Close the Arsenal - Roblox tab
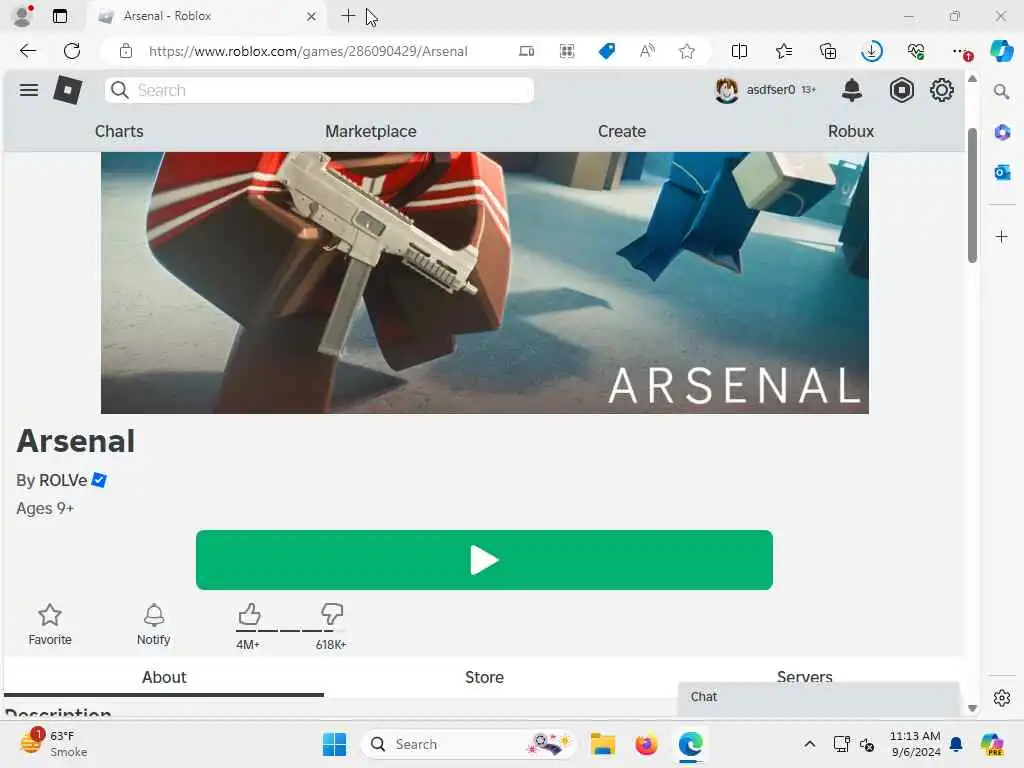Screen dimensions: 1024x768 tap(312, 16)
